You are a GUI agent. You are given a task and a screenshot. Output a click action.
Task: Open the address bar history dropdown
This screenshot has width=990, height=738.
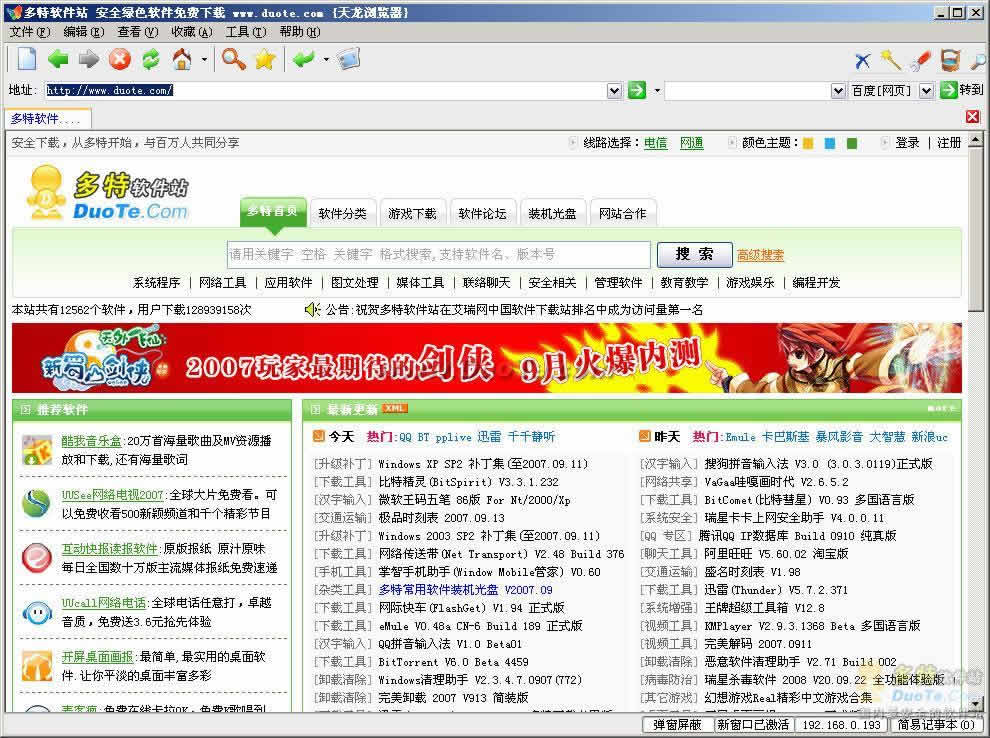[x=614, y=91]
